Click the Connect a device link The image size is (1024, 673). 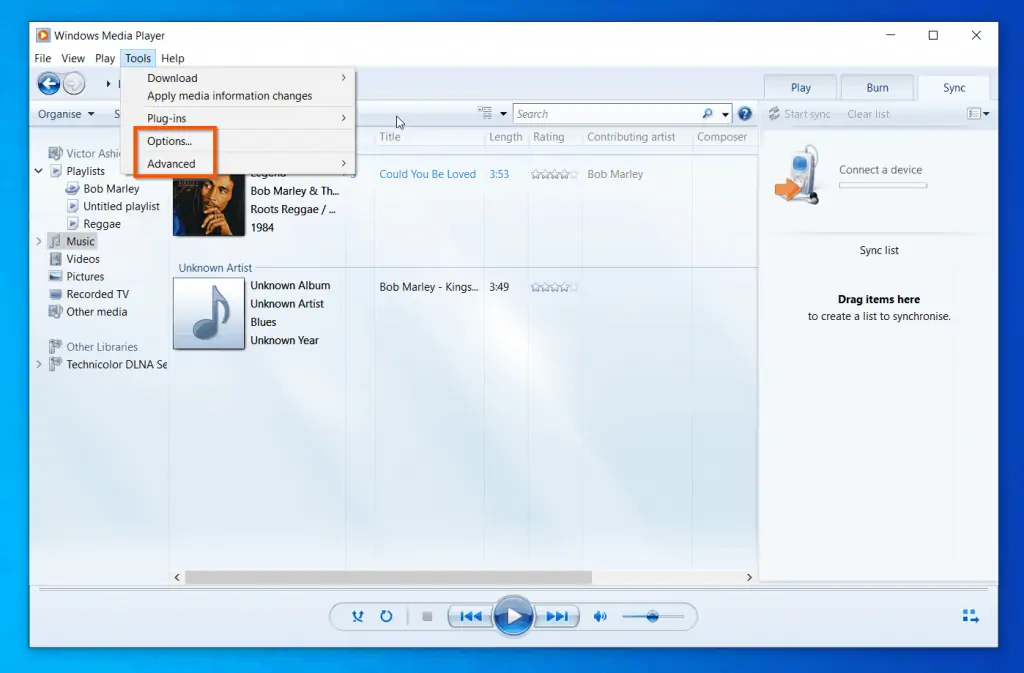(x=881, y=170)
